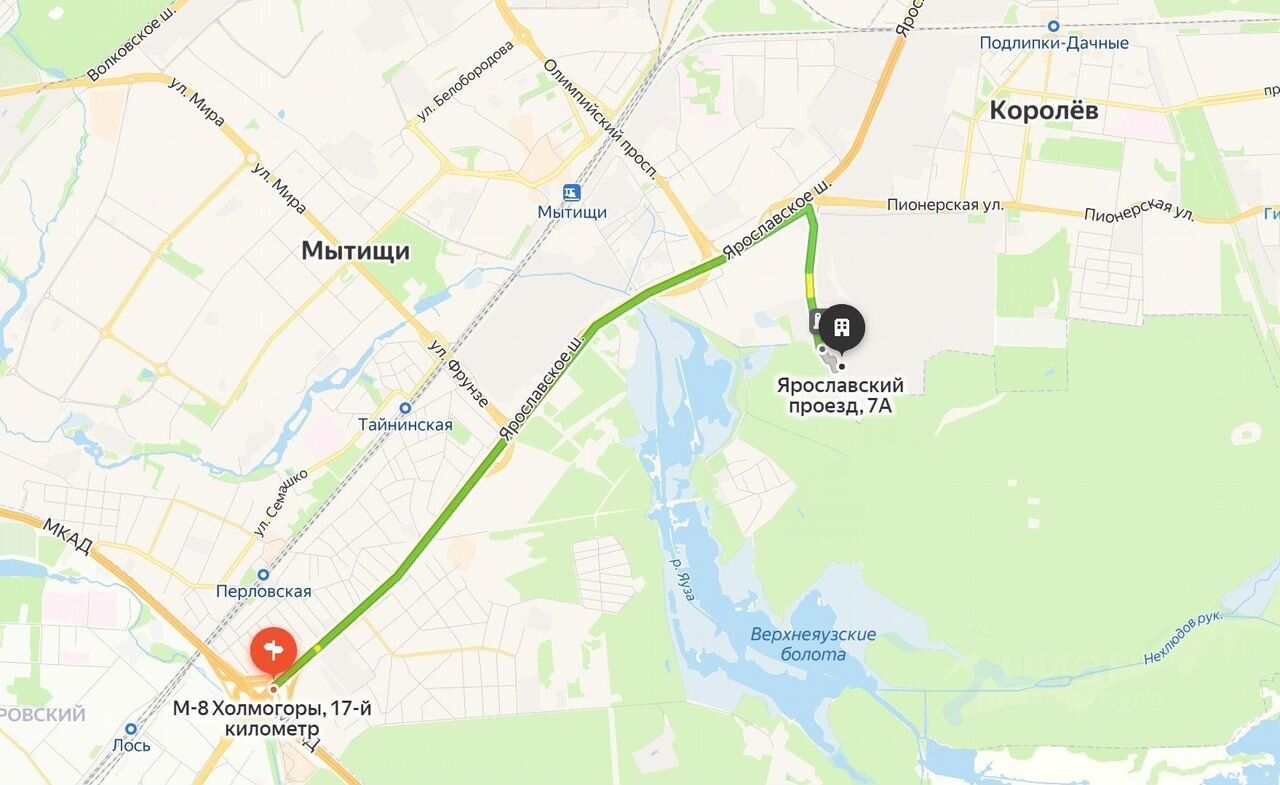Click the Верхнеяузские болота label
The image size is (1280, 785).
813,644
